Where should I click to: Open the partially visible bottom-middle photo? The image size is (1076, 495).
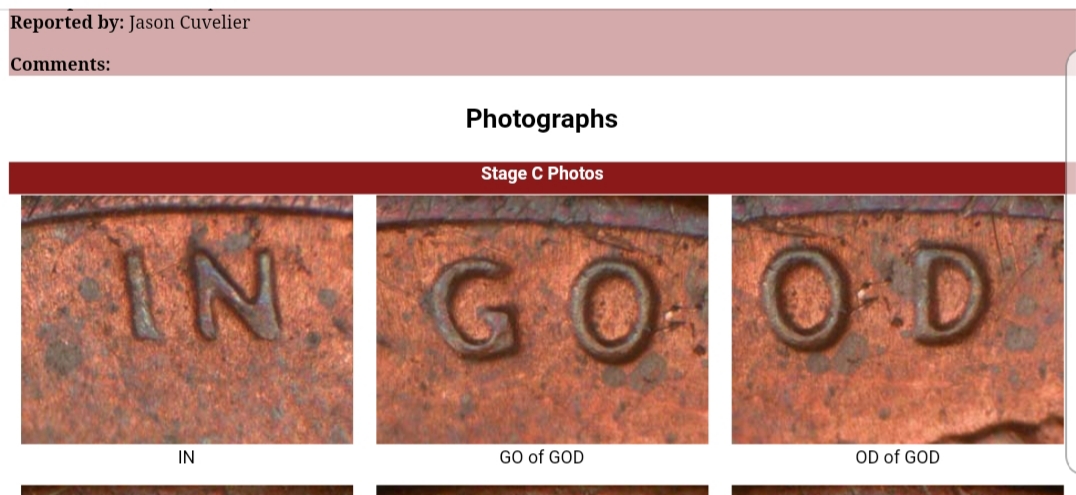coord(542,490)
